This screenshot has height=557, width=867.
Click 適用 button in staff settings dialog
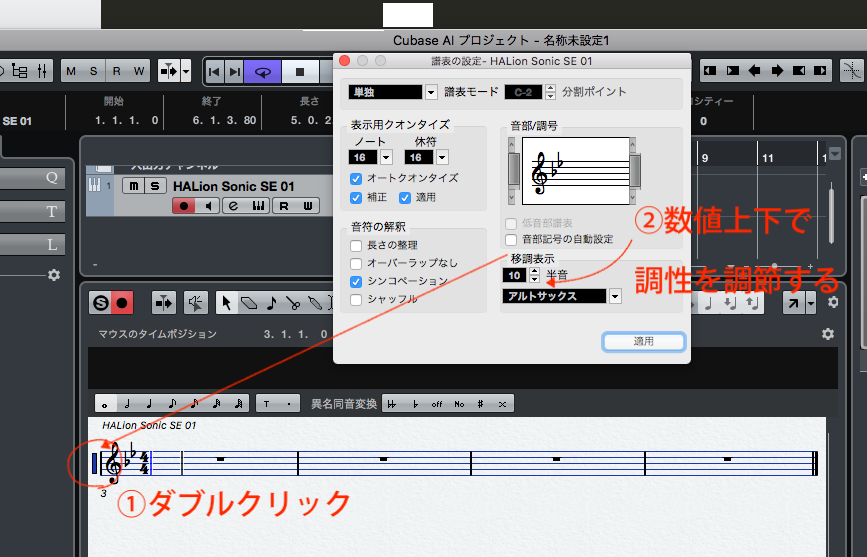click(644, 341)
